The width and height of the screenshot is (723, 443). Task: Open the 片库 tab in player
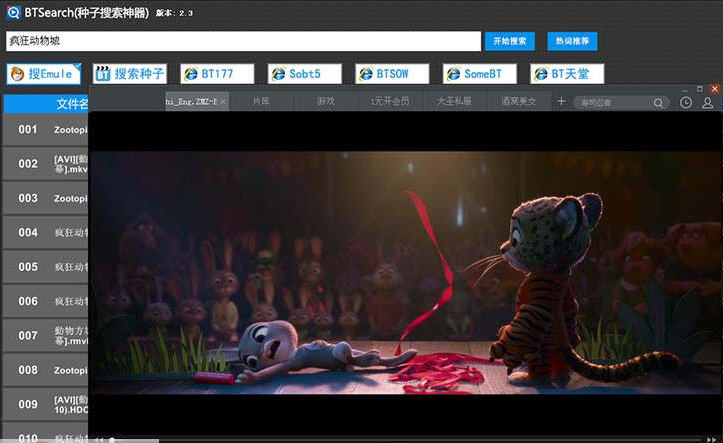(x=261, y=101)
